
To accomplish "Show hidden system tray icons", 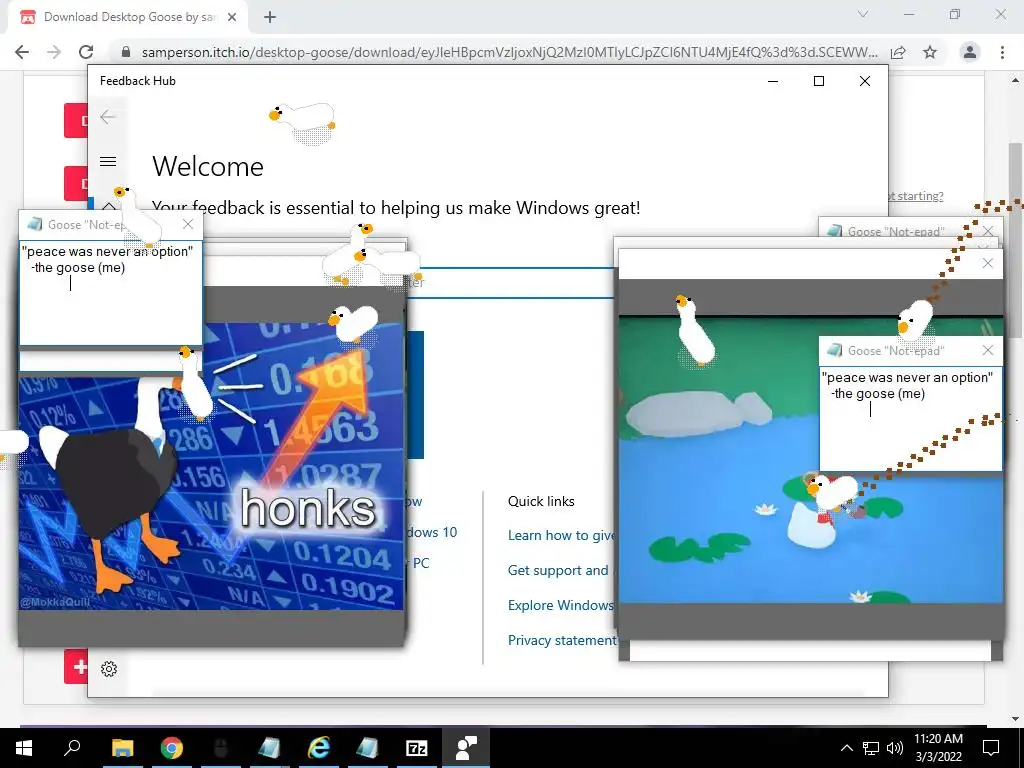I will (x=846, y=748).
